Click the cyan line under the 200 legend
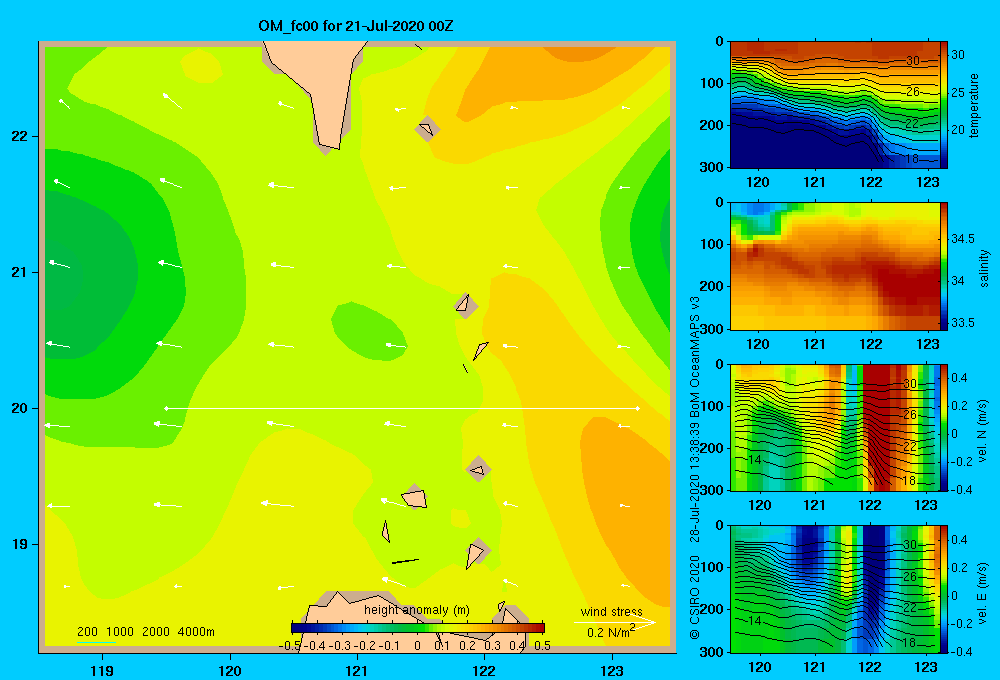 click(x=96, y=642)
